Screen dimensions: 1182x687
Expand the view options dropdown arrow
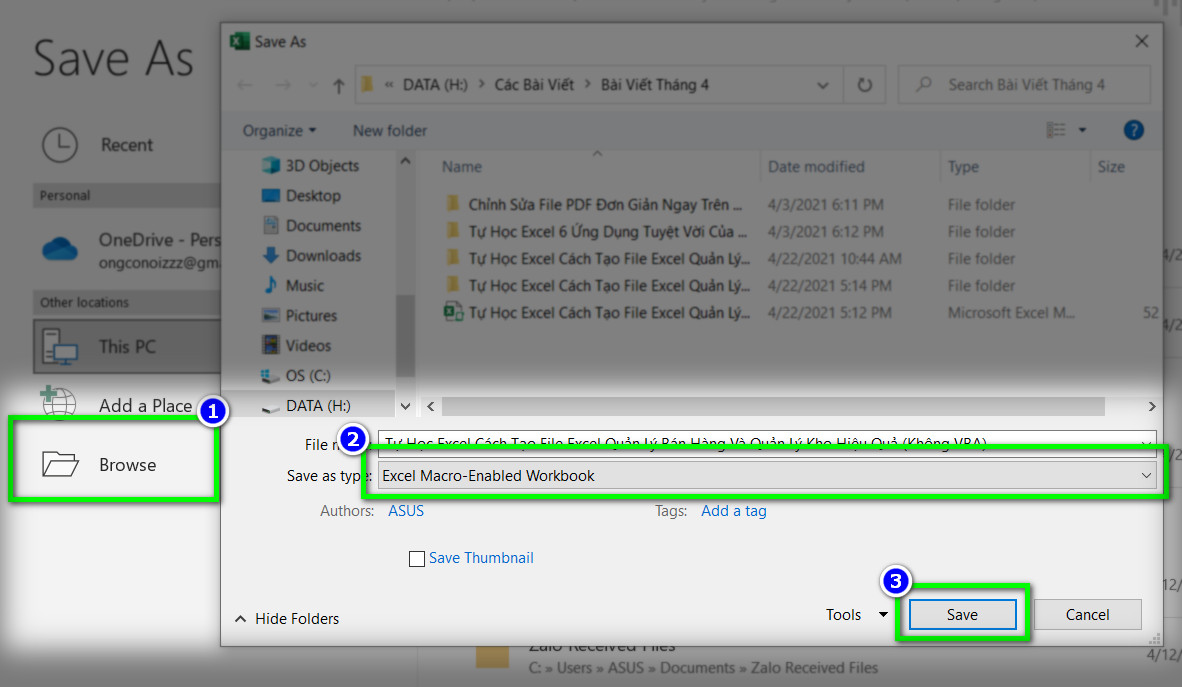tap(1082, 130)
